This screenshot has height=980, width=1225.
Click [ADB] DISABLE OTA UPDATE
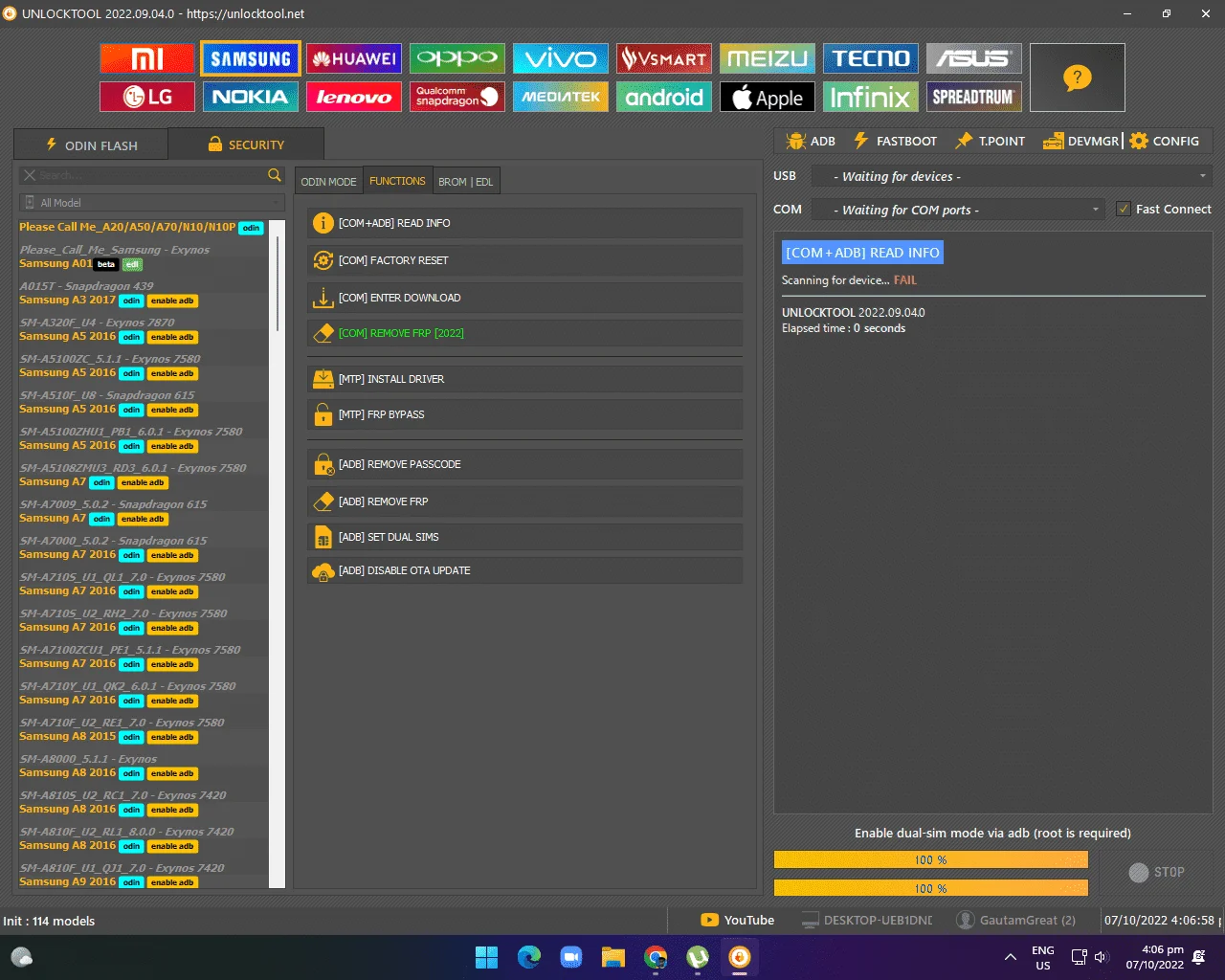point(524,570)
